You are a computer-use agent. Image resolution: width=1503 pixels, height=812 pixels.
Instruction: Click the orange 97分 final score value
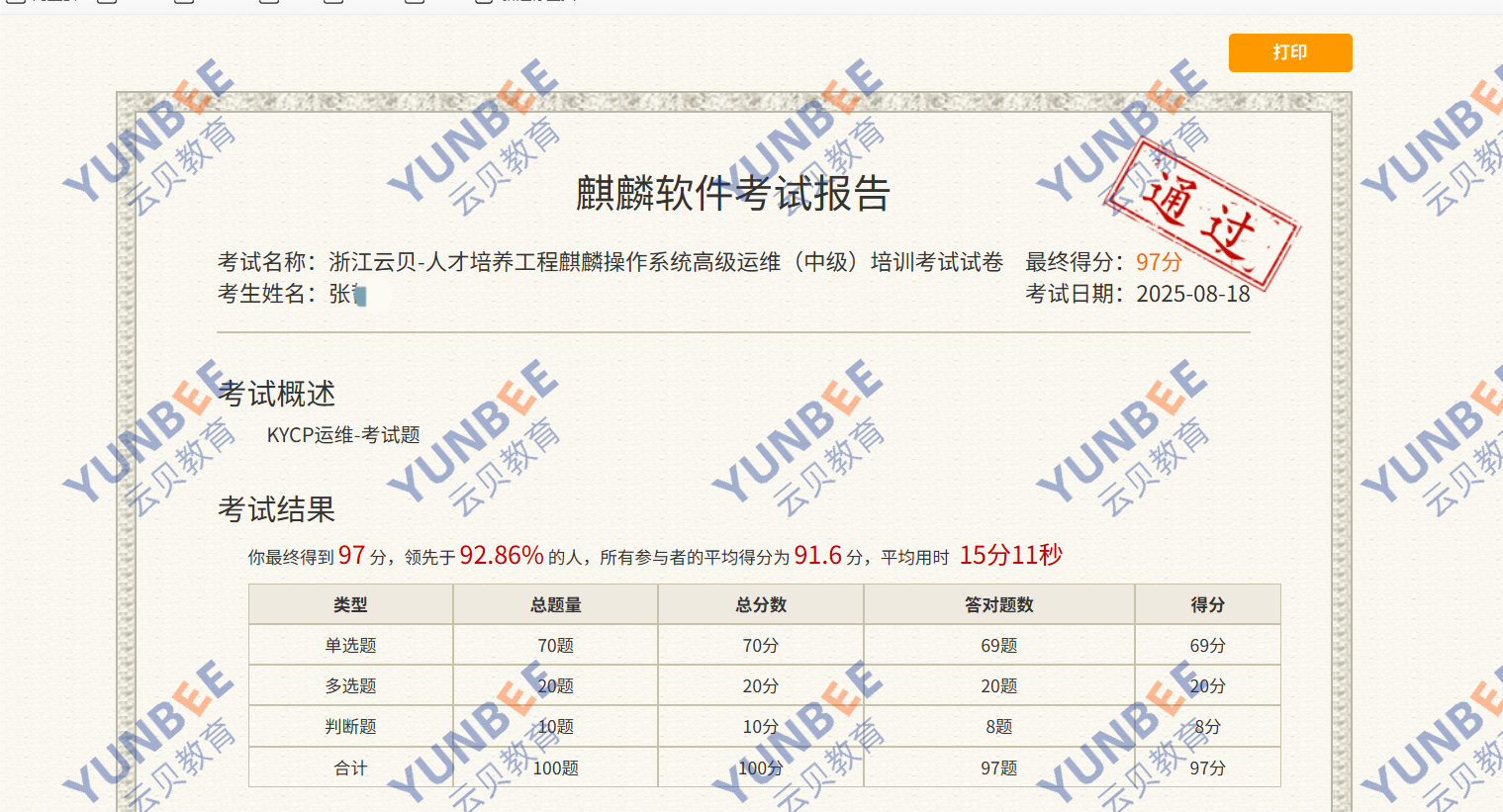click(1159, 262)
